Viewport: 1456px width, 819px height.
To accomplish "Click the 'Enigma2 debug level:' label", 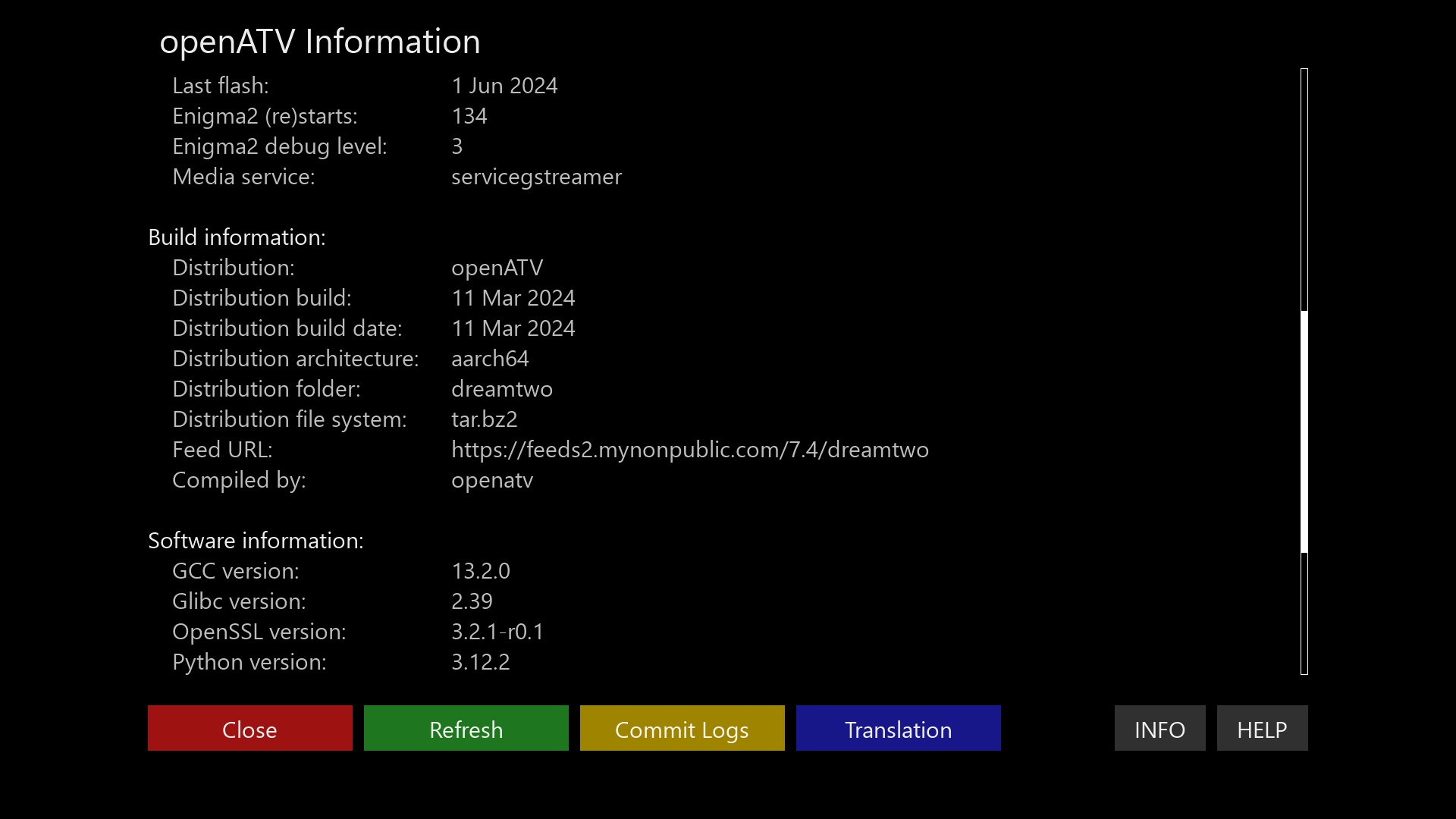I will [280, 146].
